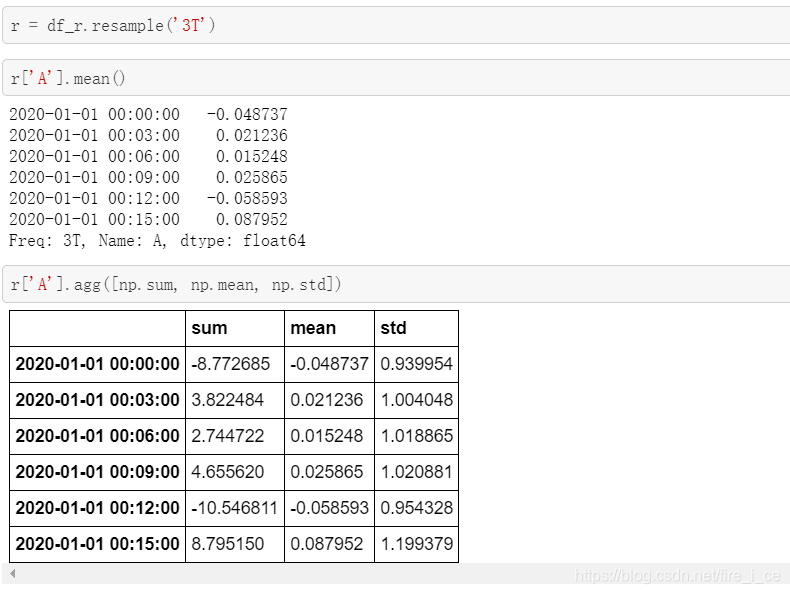Click plain-text output line 2020-01-01 00:06:00 0.015248
Screen dimensions: 790x594
click(x=148, y=157)
